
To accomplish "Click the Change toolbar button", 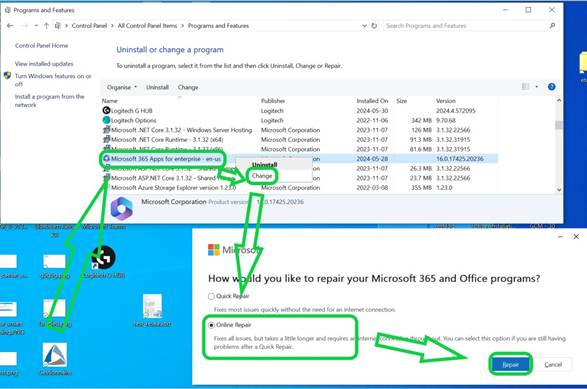I will click(x=188, y=87).
